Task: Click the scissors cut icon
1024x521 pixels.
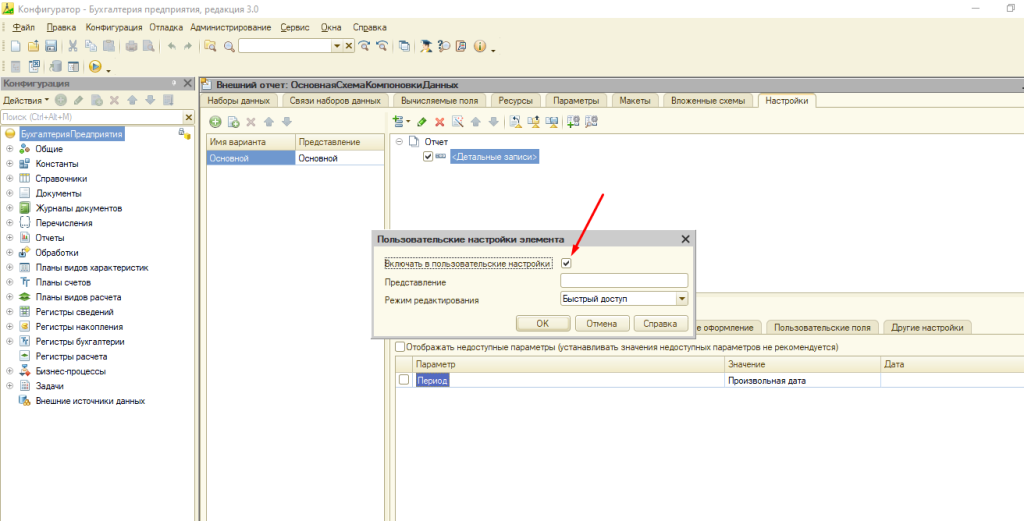Action: click(x=73, y=46)
